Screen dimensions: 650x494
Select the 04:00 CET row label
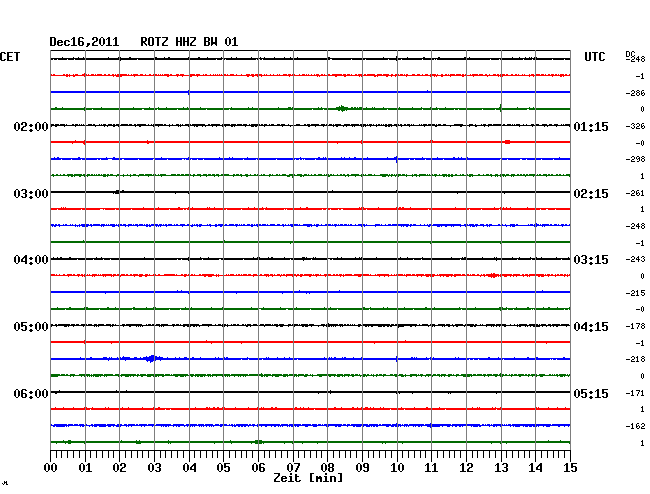pos(31,260)
